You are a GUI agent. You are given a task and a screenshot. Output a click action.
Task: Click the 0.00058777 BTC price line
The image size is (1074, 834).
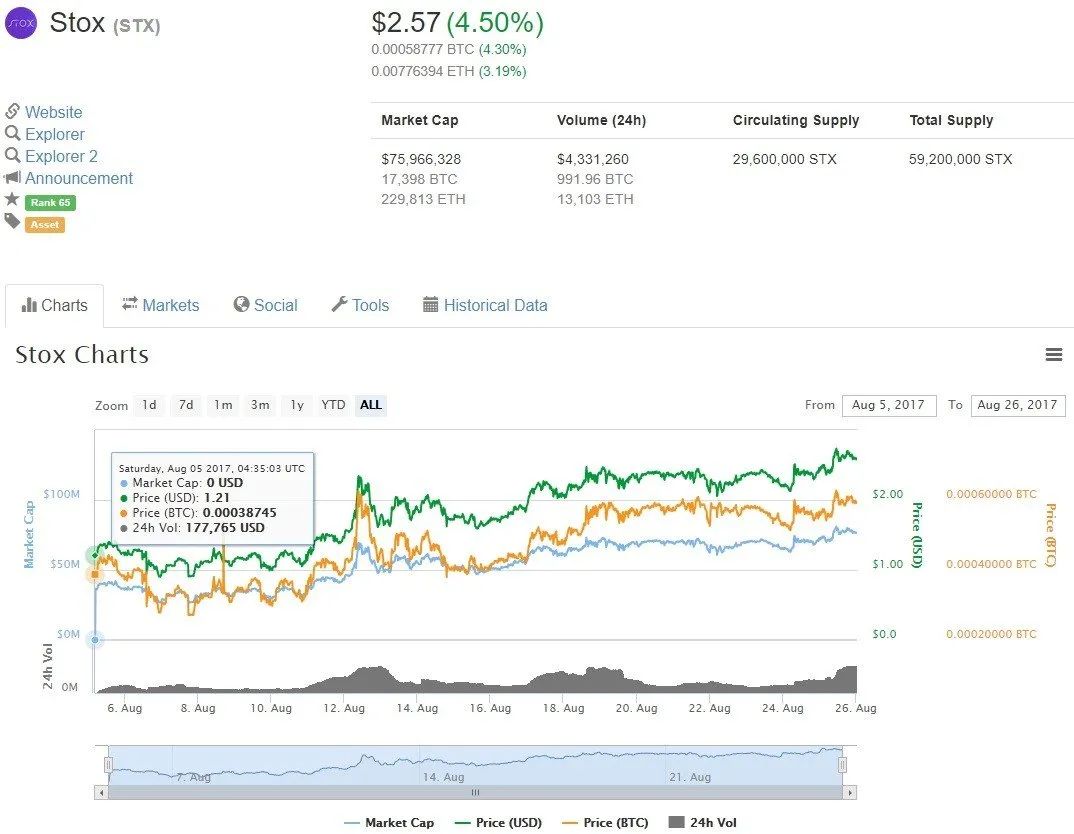tap(449, 49)
